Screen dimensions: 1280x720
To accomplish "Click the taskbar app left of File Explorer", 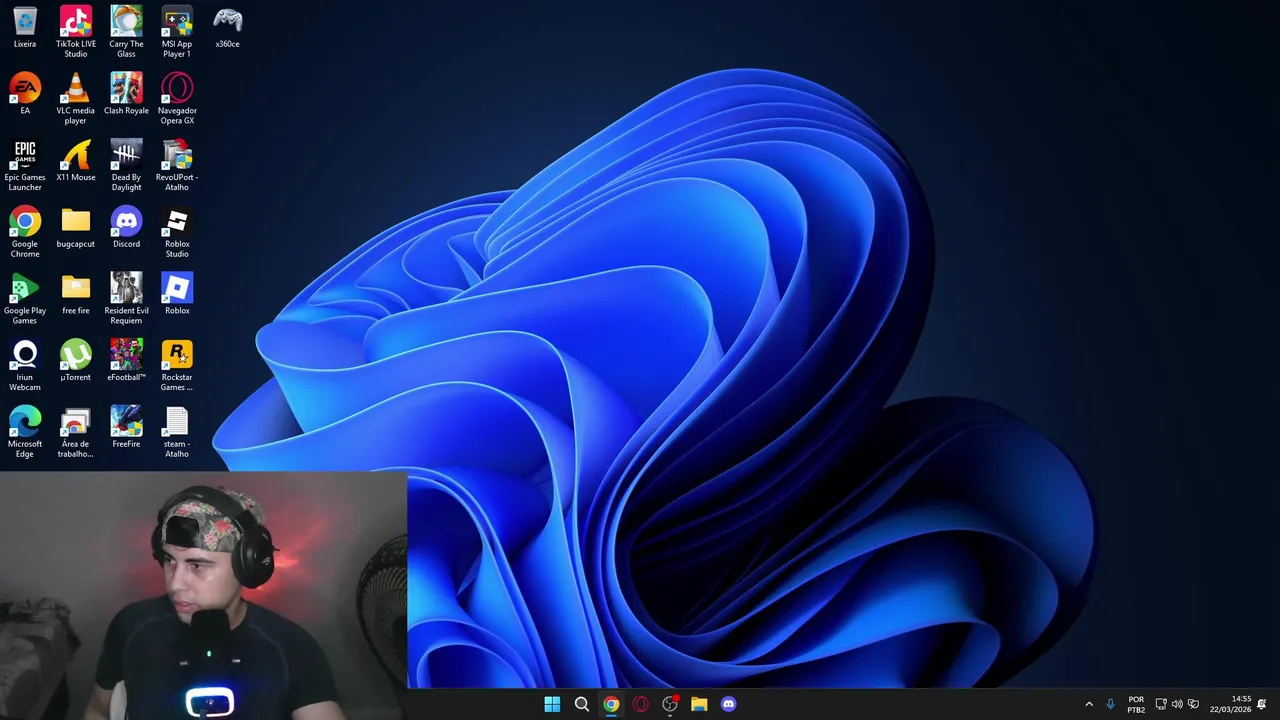I will pos(670,704).
